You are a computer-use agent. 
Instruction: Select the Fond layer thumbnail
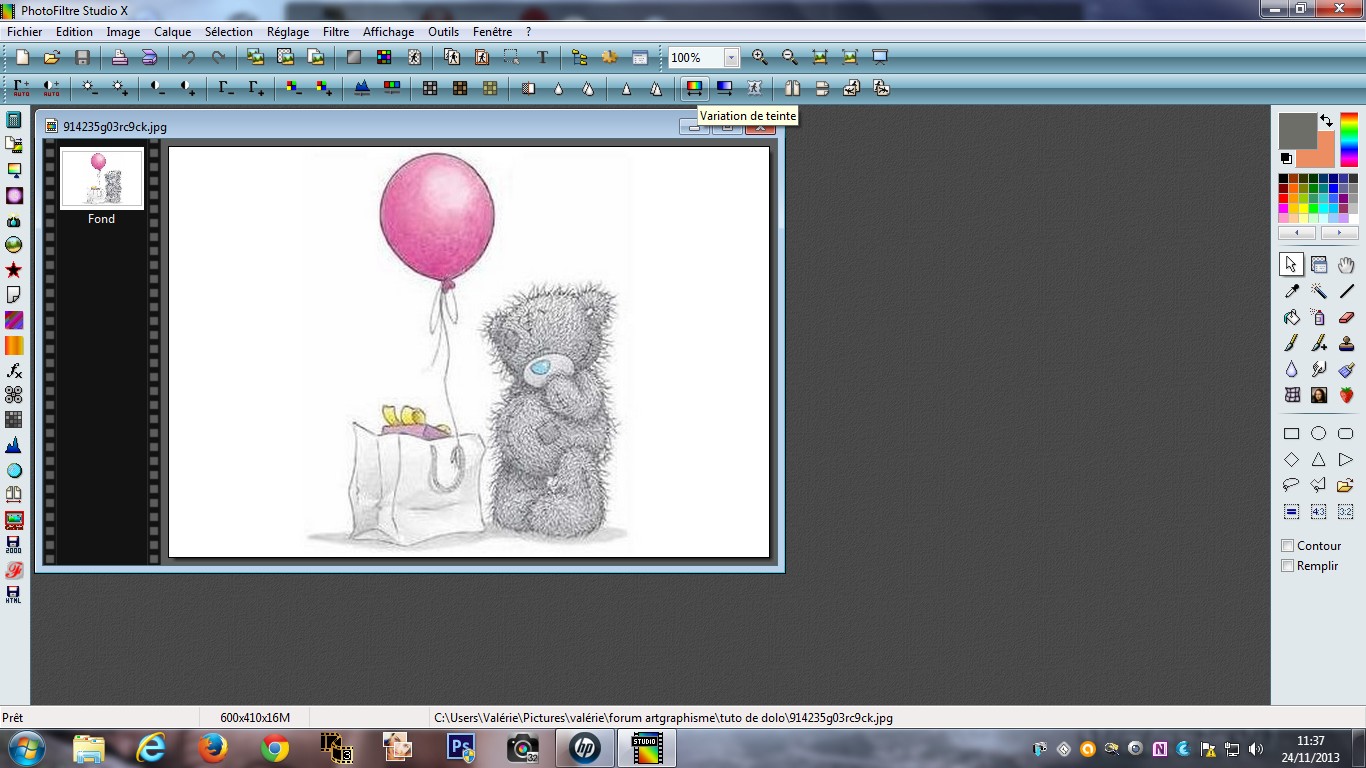(101, 178)
